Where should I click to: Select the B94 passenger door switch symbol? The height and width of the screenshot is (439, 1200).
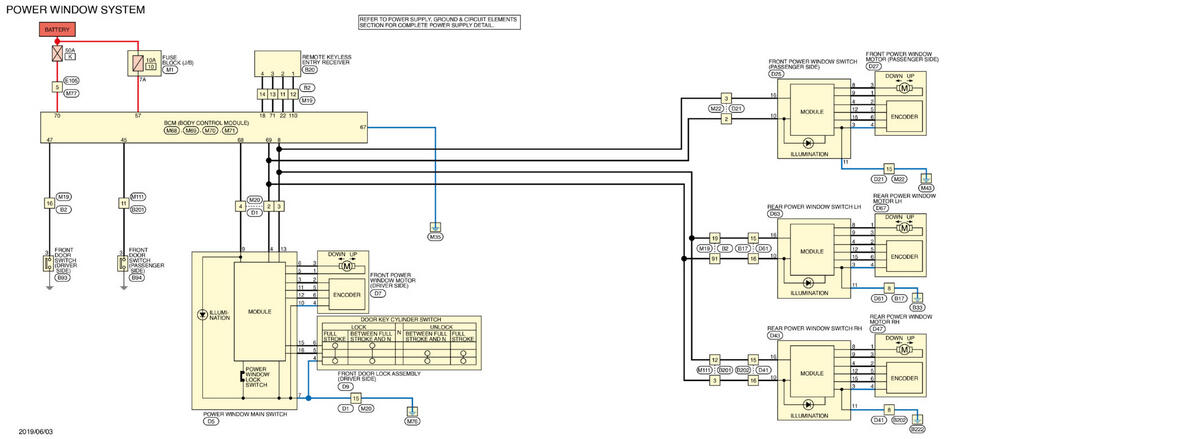coord(123,263)
